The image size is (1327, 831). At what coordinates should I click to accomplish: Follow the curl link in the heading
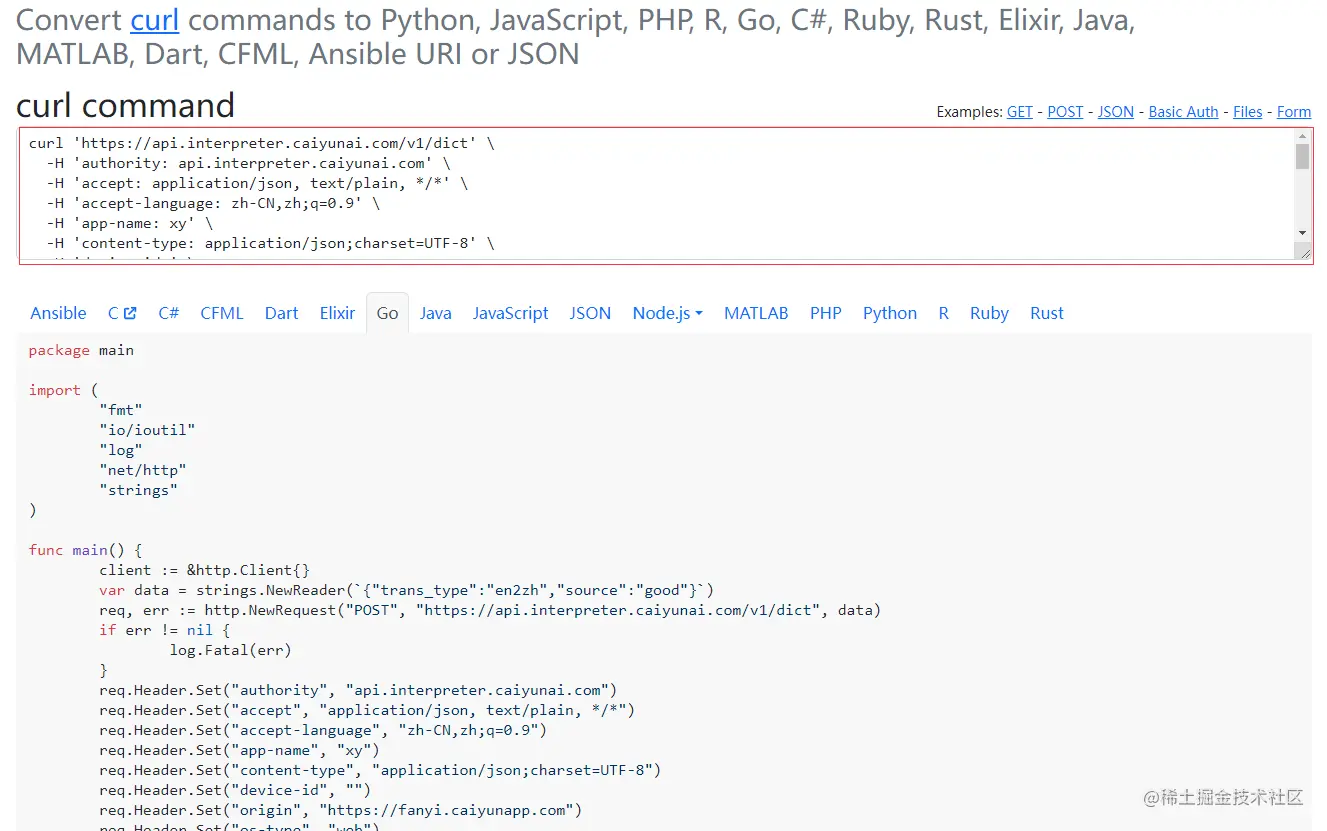click(x=155, y=20)
